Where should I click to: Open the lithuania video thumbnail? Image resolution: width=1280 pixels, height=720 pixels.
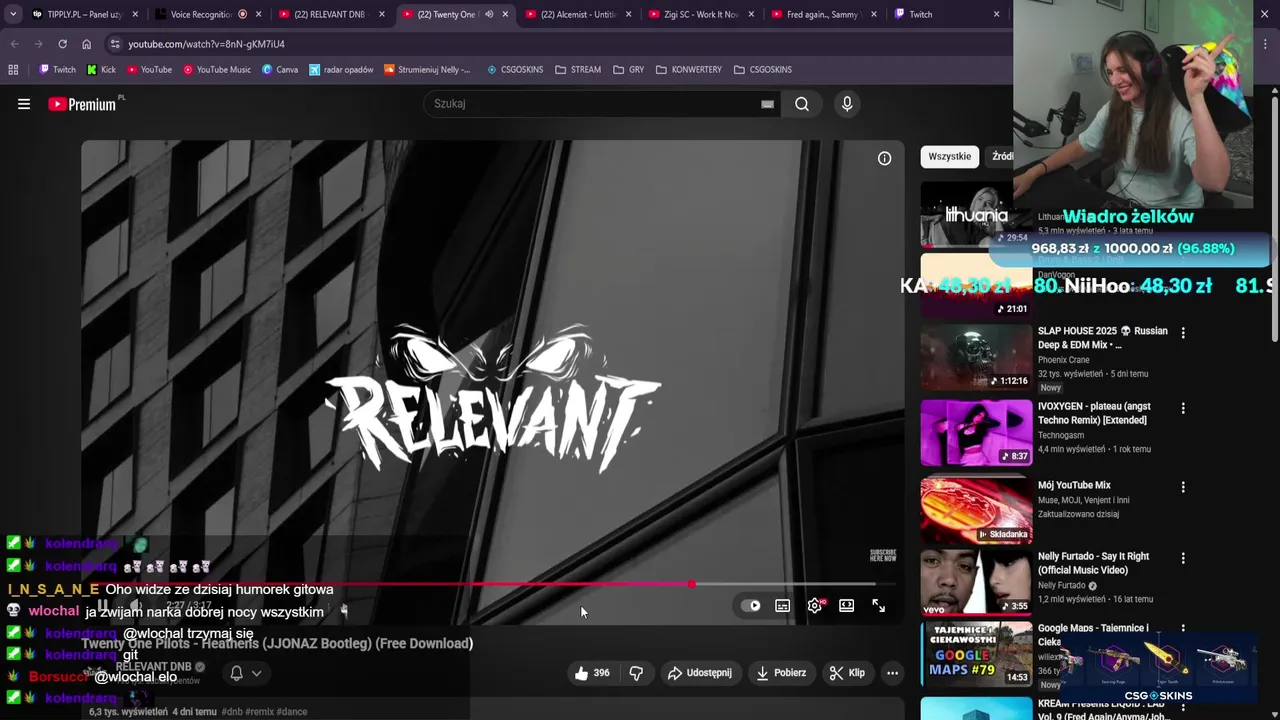point(976,214)
